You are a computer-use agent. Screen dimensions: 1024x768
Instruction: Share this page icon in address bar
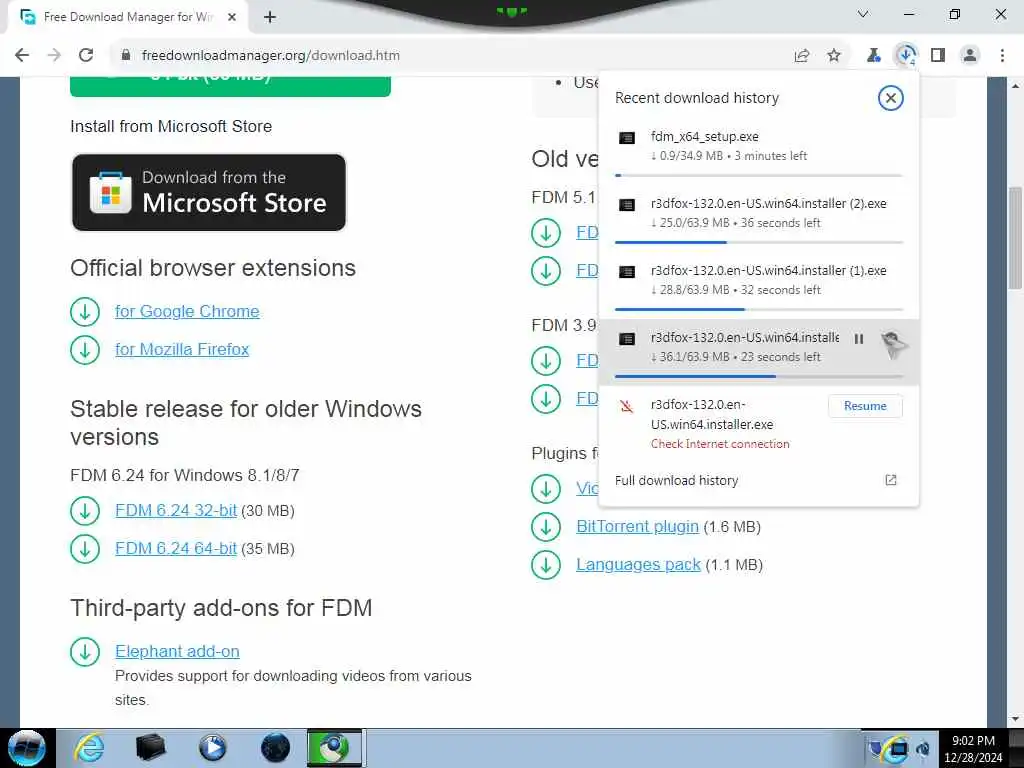pyautogui.click(x=802, y=56)
